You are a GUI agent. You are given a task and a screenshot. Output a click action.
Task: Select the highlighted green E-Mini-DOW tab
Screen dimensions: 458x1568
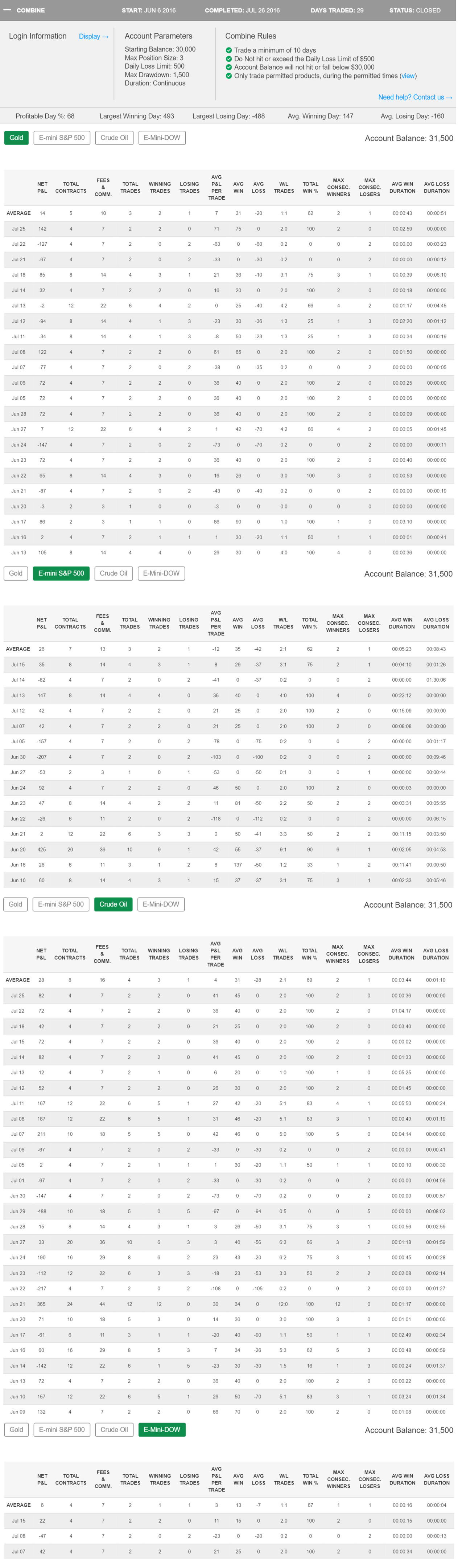162,1430
